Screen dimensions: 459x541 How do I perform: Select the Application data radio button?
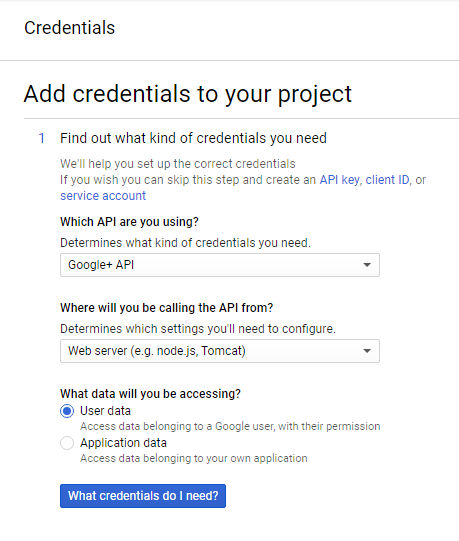(x=67, y=443)
